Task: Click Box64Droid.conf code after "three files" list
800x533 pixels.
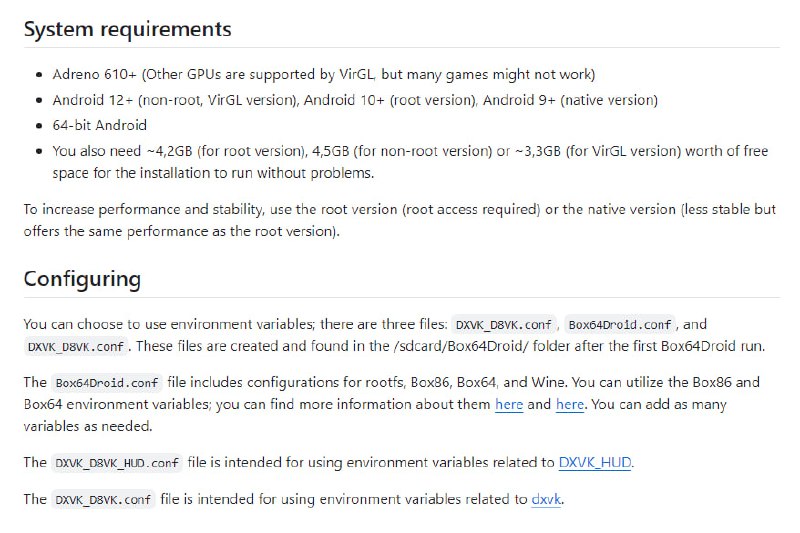Action: 620,325
